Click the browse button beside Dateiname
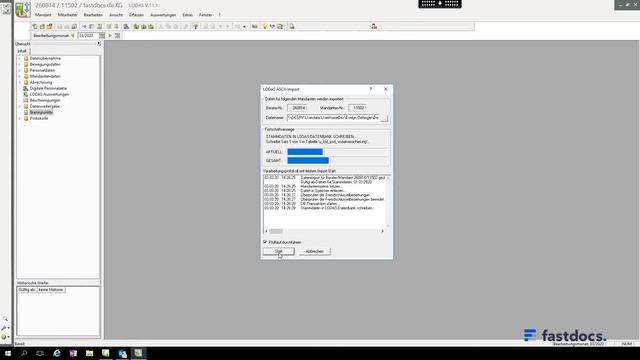The width and height of the screenshot is (640, 360). (384, 118)
